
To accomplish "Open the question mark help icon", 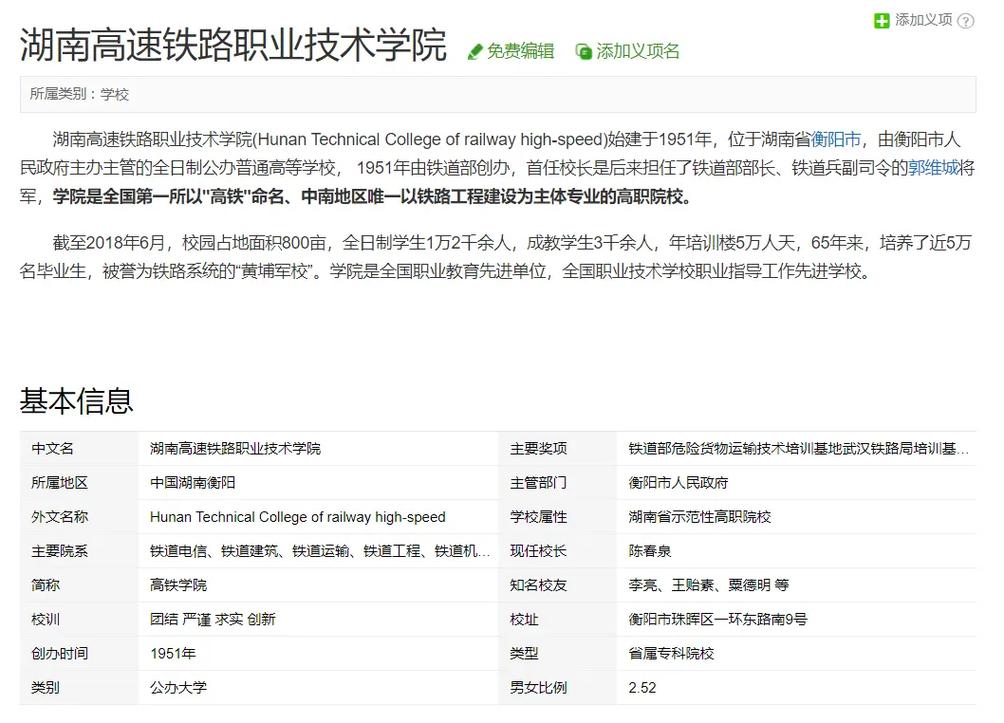I will point(966,21).
